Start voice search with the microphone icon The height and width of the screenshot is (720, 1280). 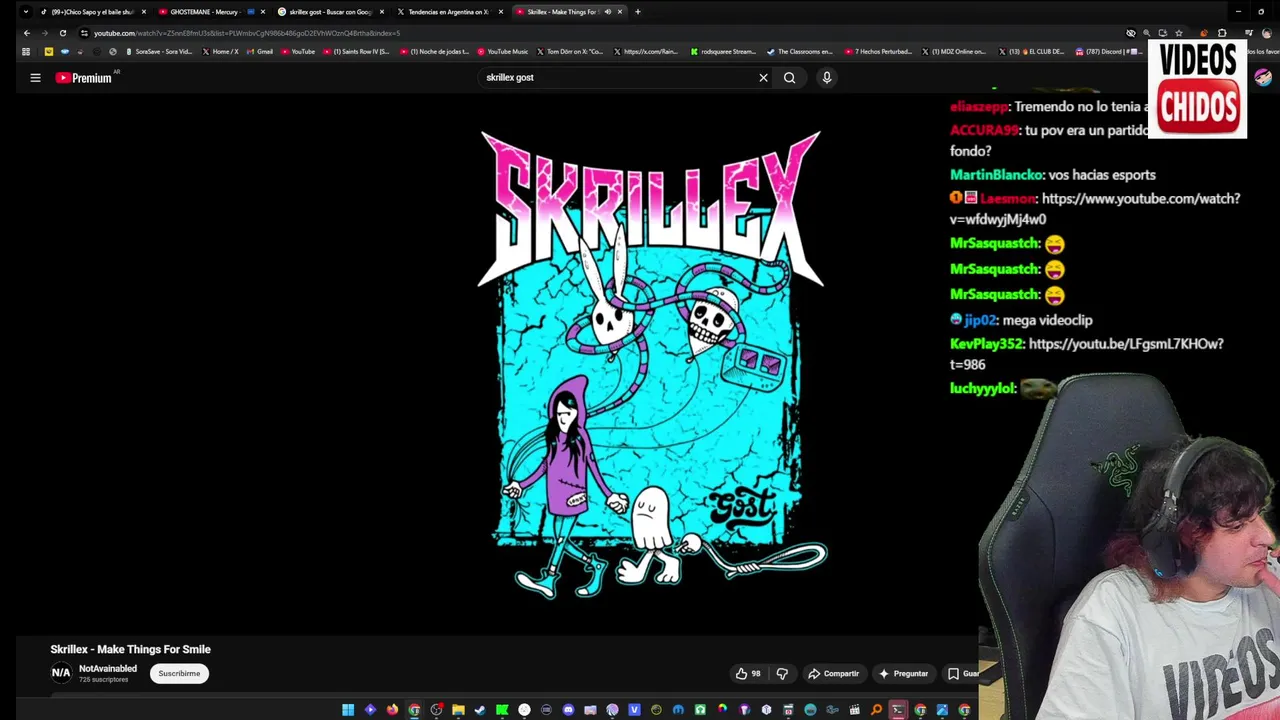(x=826, y=77)
